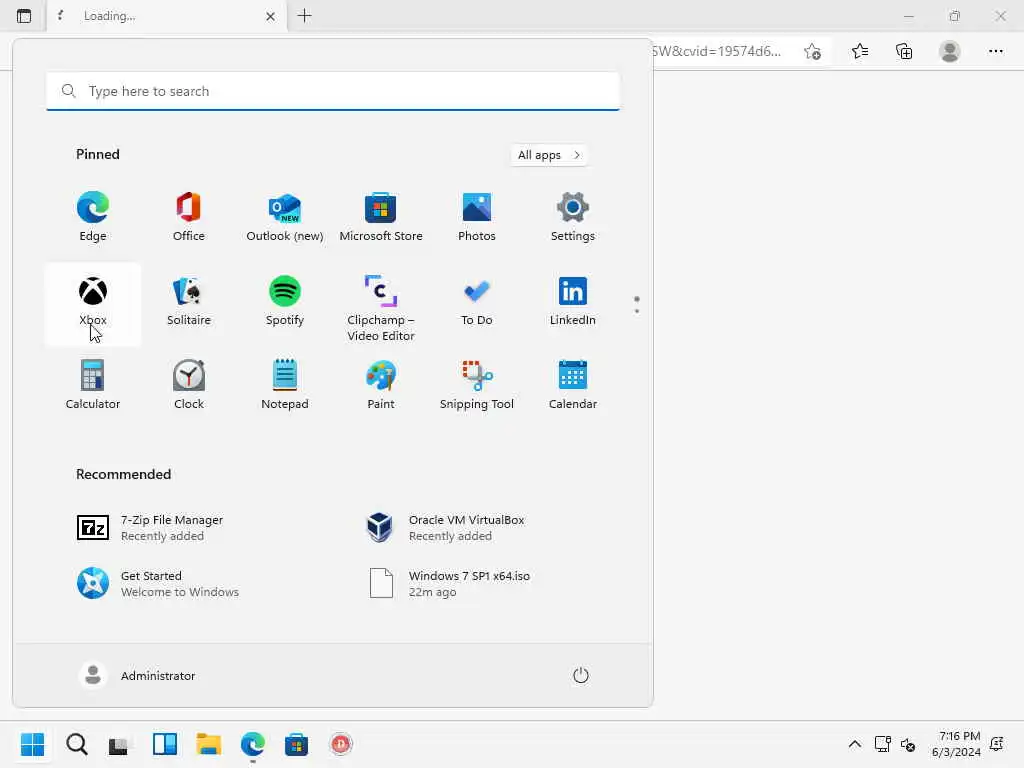The width and height of the screenshot is (1024, 768).
Task: Add this page to favorites
Action: point(812,51)
